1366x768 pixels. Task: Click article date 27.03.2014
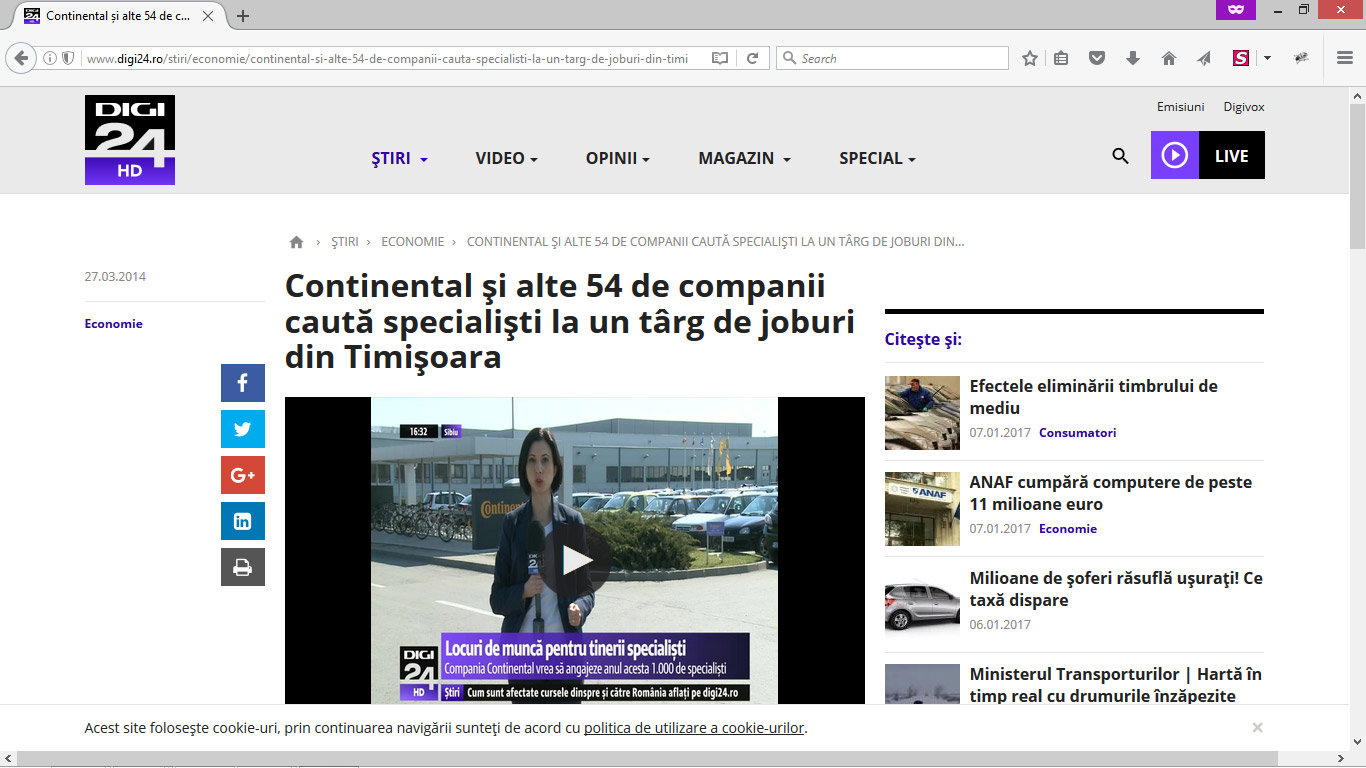coord(115,277)
